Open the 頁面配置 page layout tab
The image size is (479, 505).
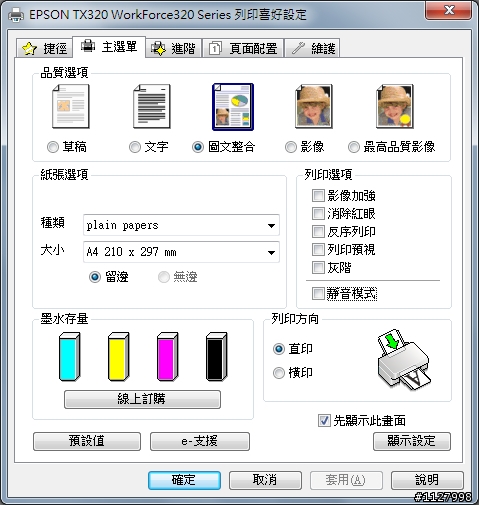click(243, 49)
